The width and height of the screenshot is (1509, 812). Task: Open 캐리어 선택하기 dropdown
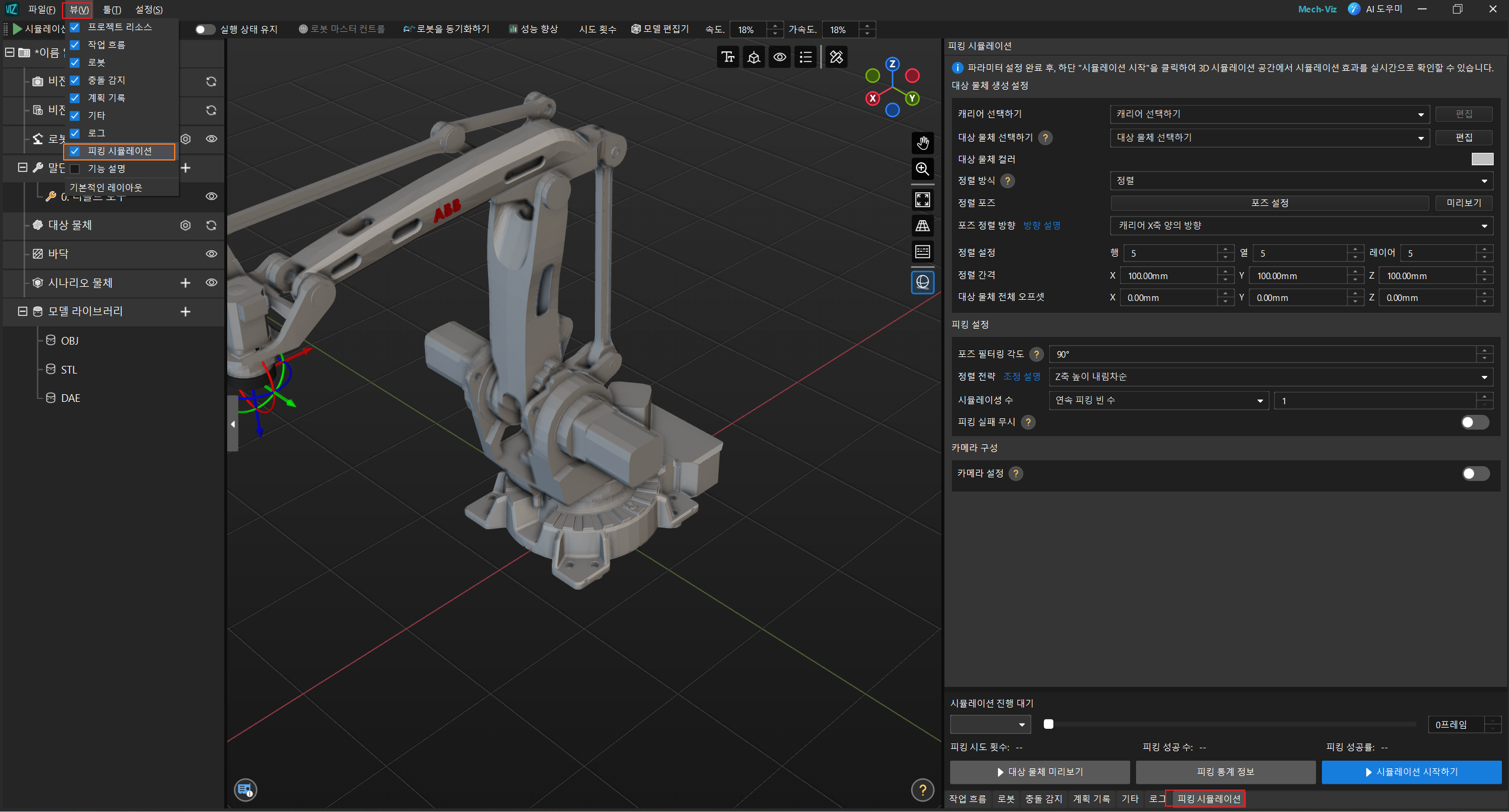[x=1269, y=114]
